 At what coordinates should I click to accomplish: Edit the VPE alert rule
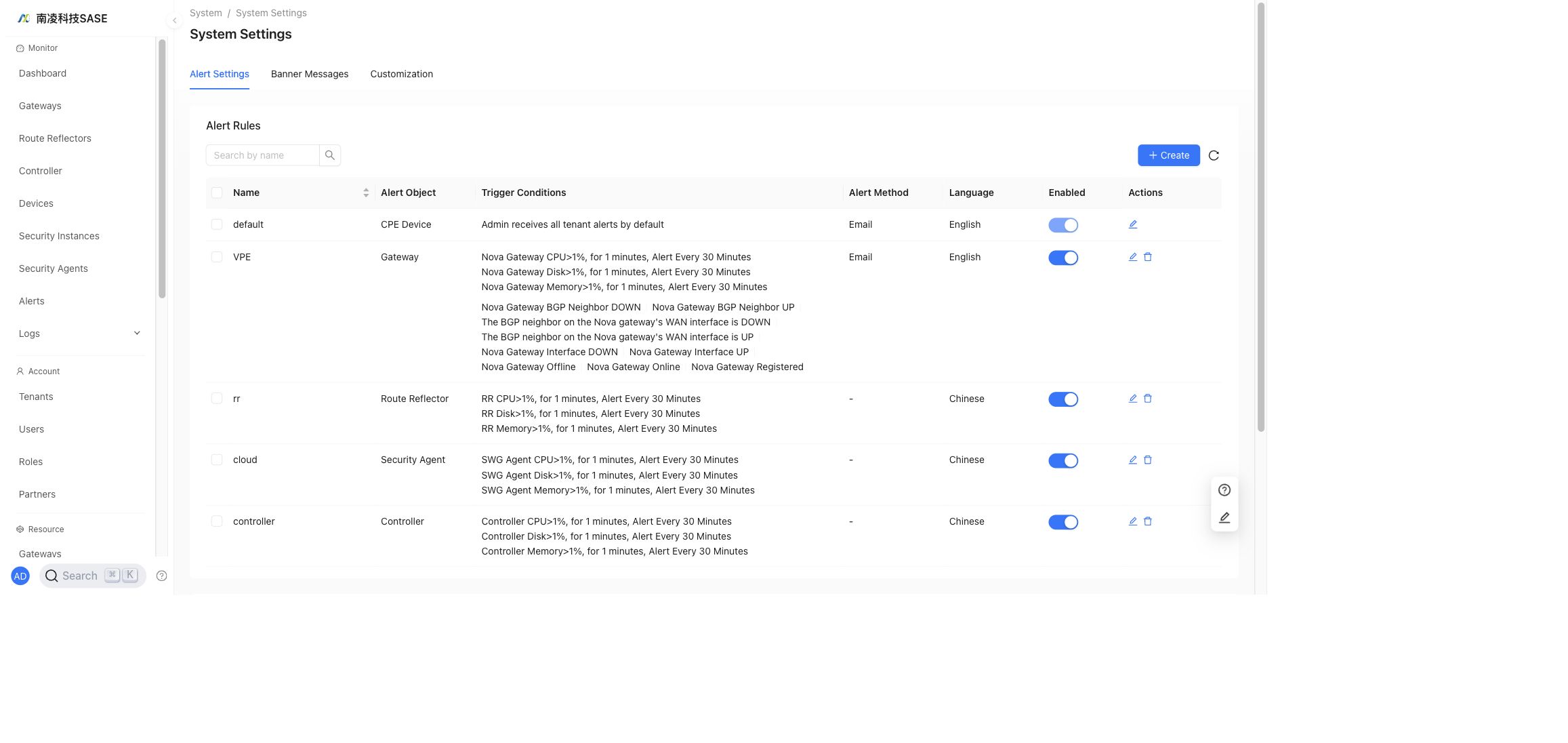tap(1132, 257)
